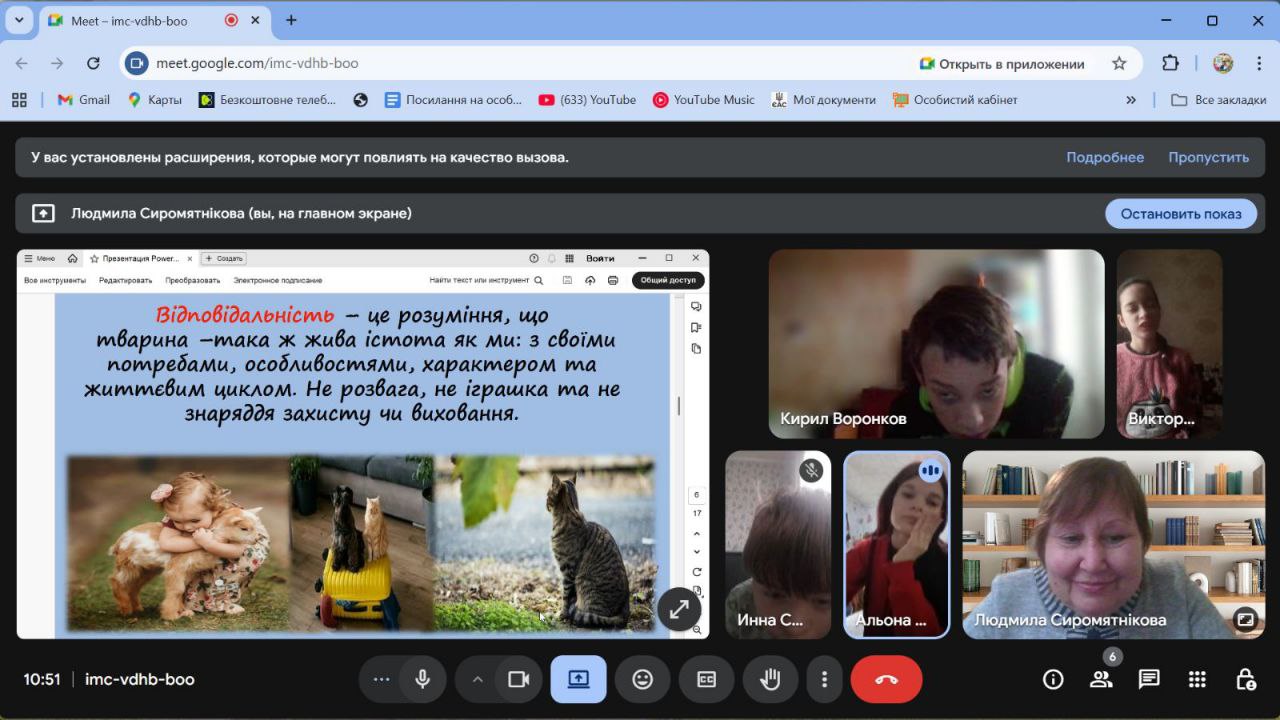Turn off the camera
The image size is (1280, 720).
[518, 679]
